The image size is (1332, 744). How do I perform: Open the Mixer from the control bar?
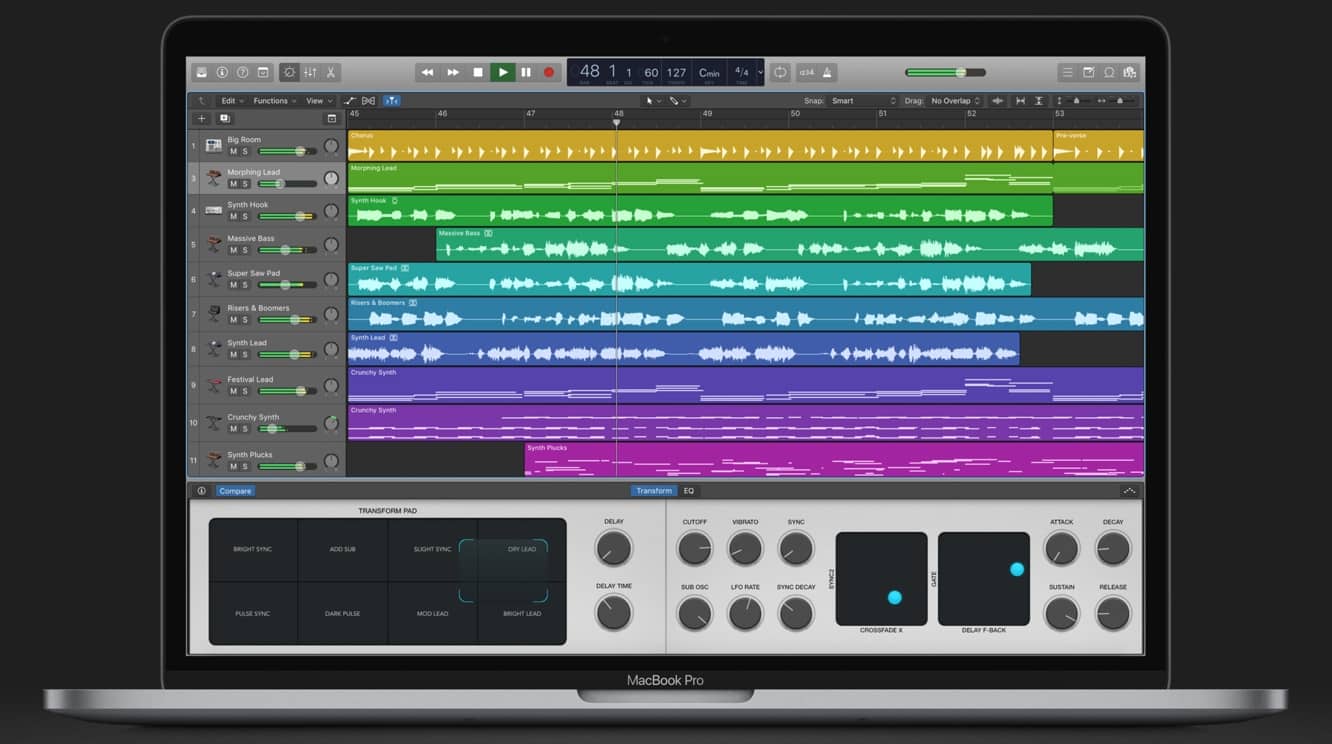coord(310,72)
